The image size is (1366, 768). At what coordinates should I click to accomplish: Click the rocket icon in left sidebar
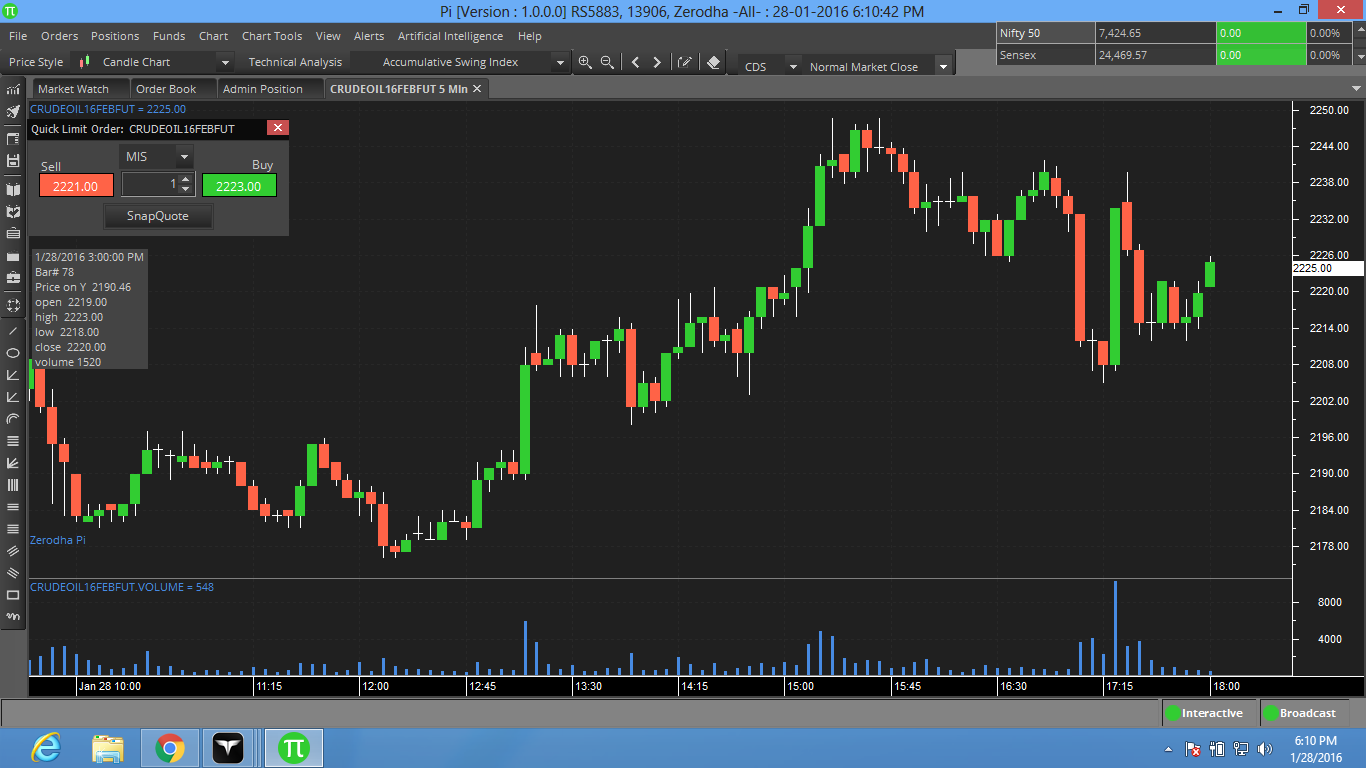13,111
